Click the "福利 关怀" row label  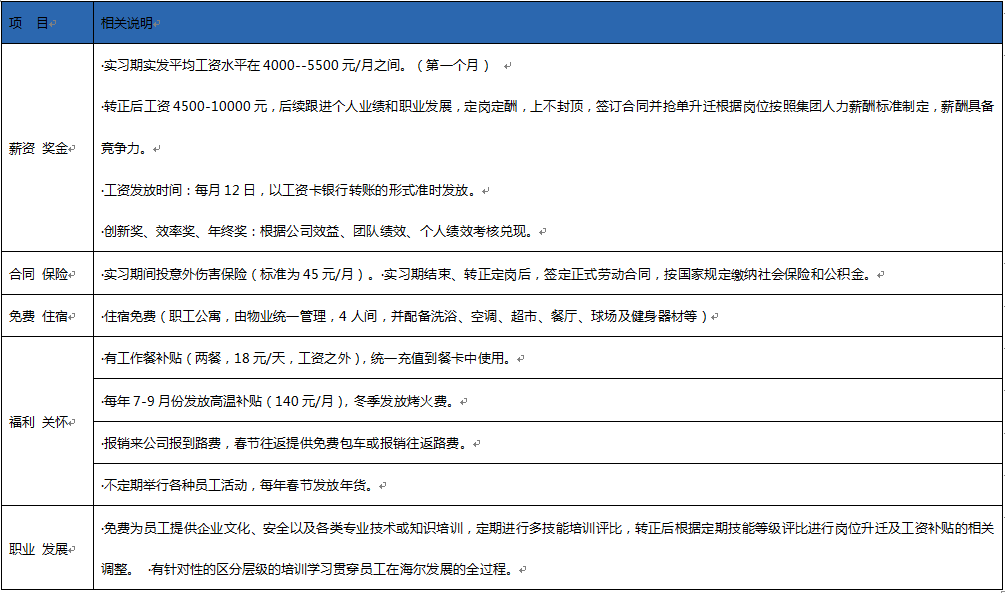40,422
